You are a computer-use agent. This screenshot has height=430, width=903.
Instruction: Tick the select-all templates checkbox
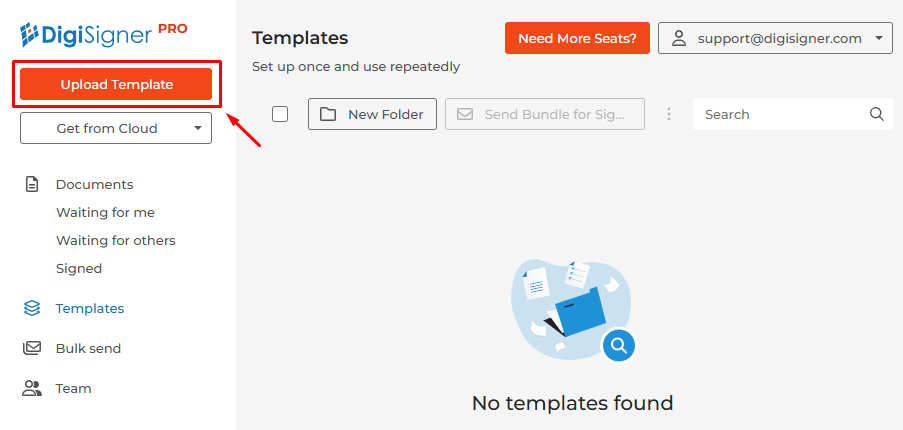pyautogui.click(x=280, y=114)
